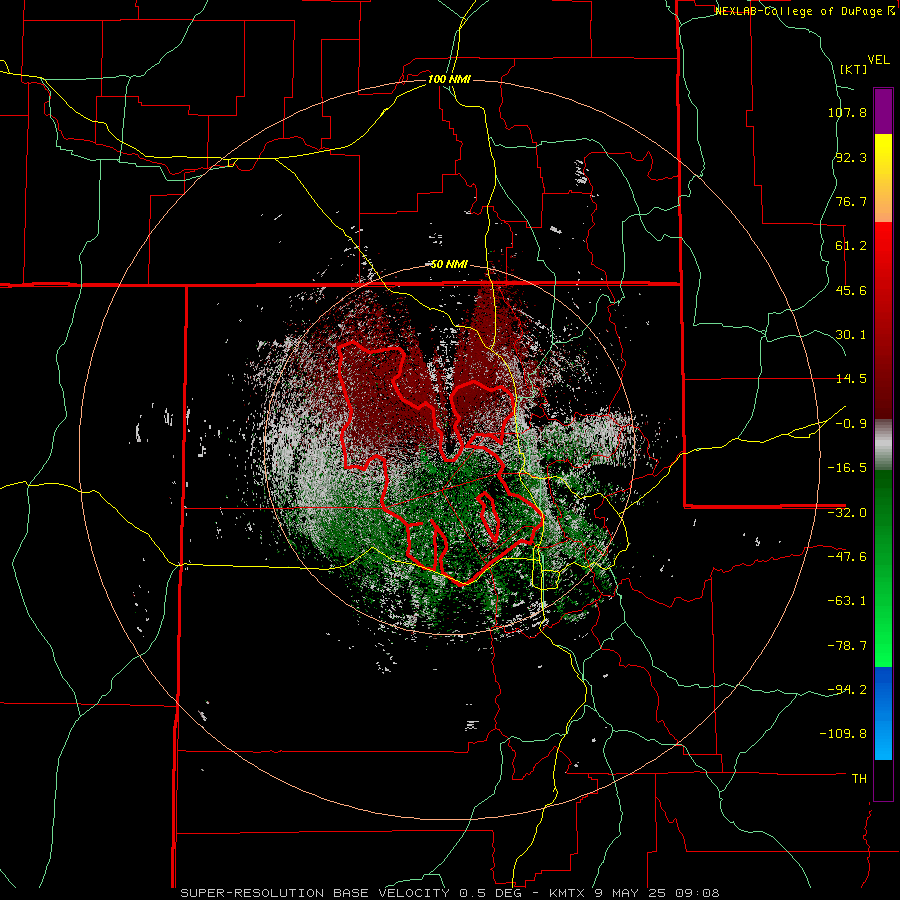Viewport: 900px width, 900px height.
Task: Click the bright green color bar segment
Action: 883,568
